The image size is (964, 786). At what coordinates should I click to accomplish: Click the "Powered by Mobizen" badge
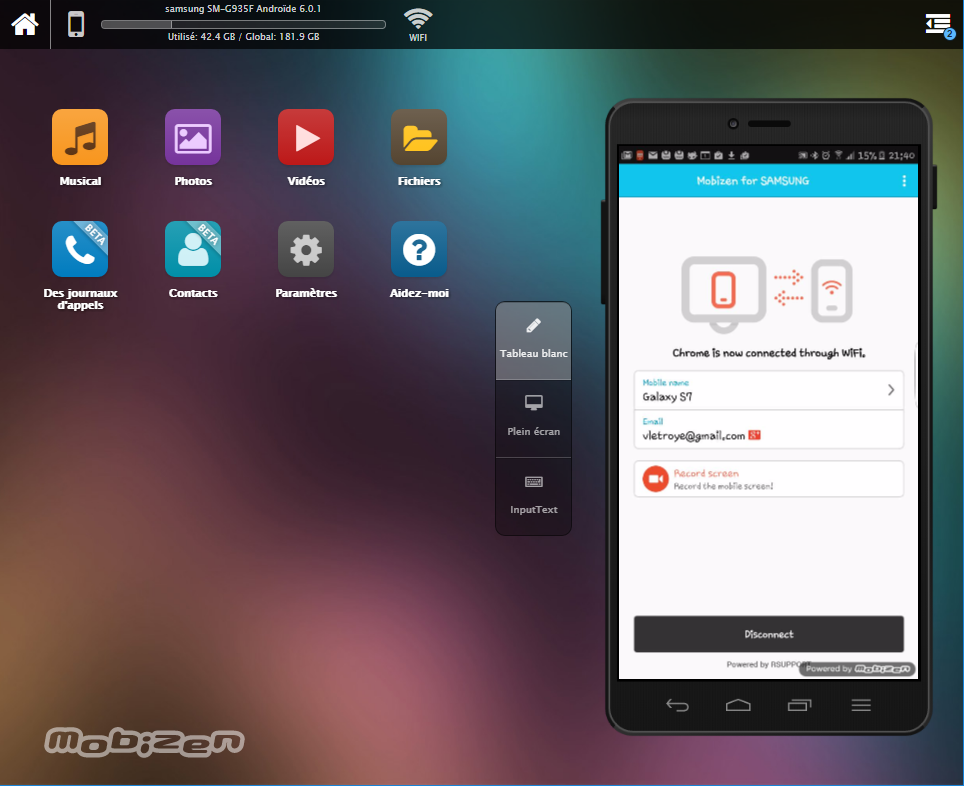[857, 669]
